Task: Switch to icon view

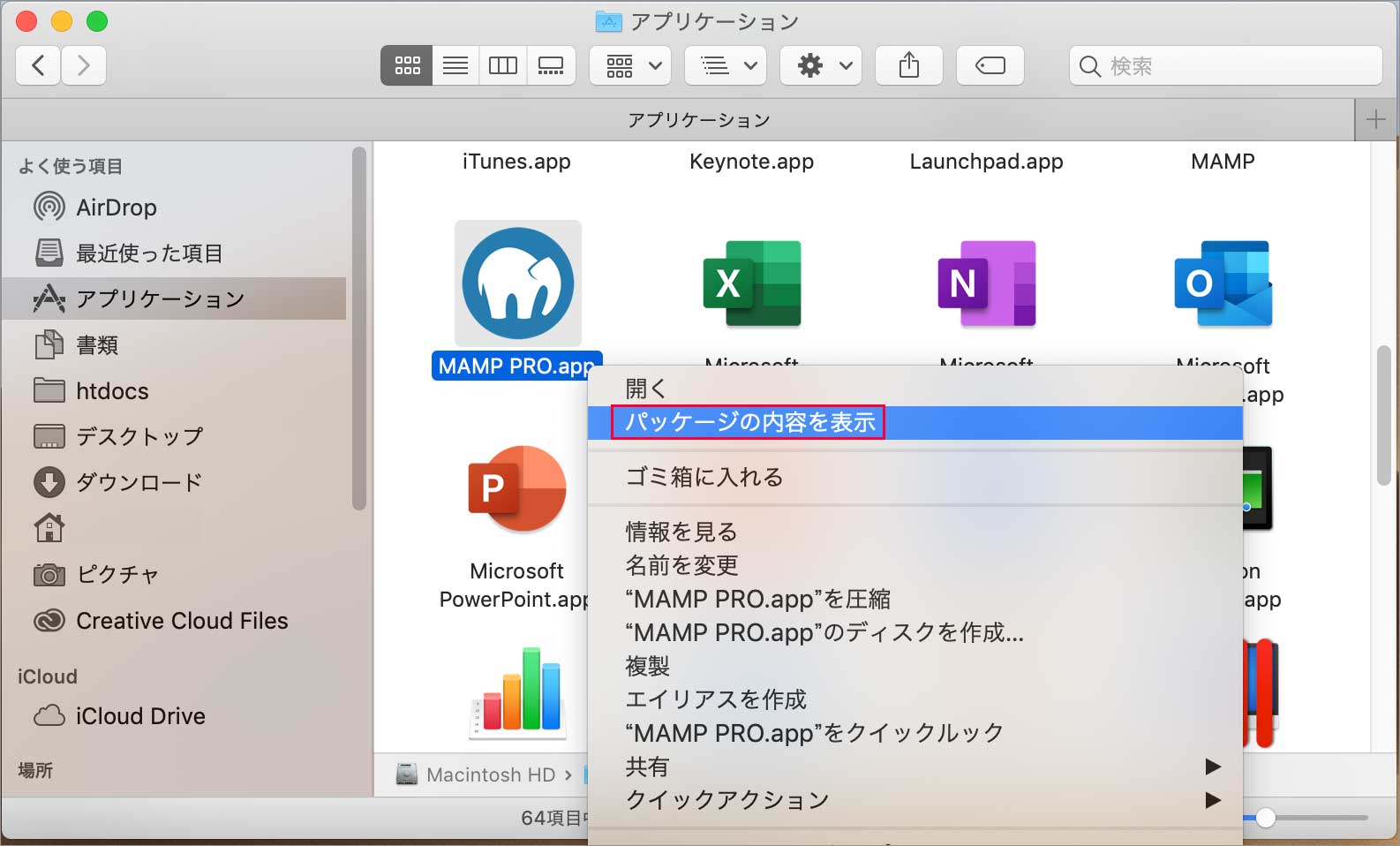Action: pos(407,65)
